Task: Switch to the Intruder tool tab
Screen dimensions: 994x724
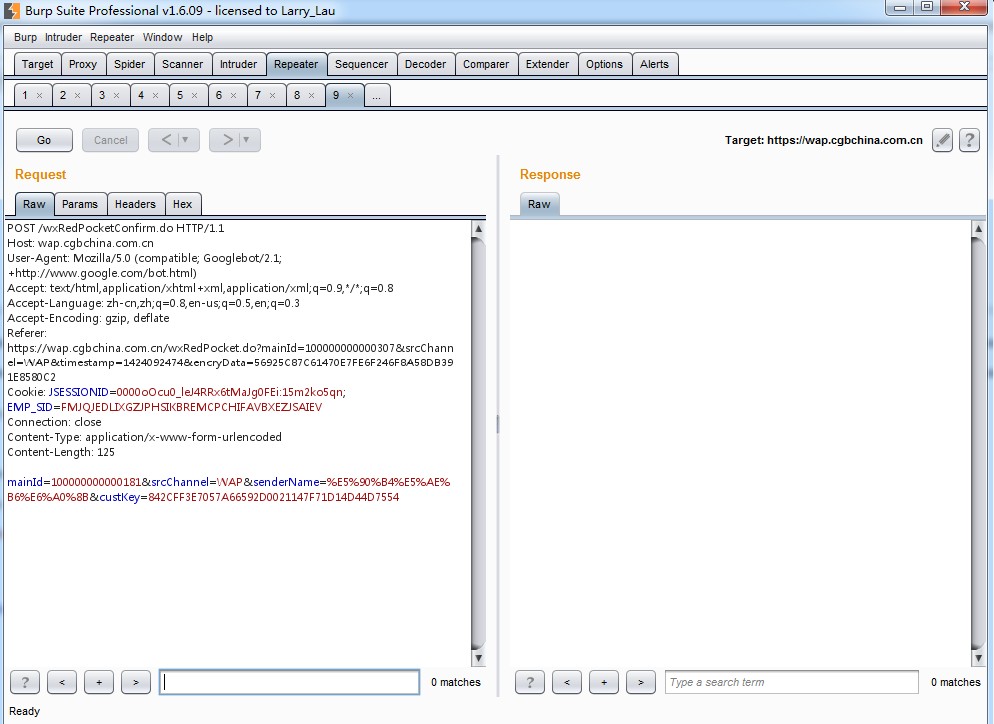Action: [238, 64]
